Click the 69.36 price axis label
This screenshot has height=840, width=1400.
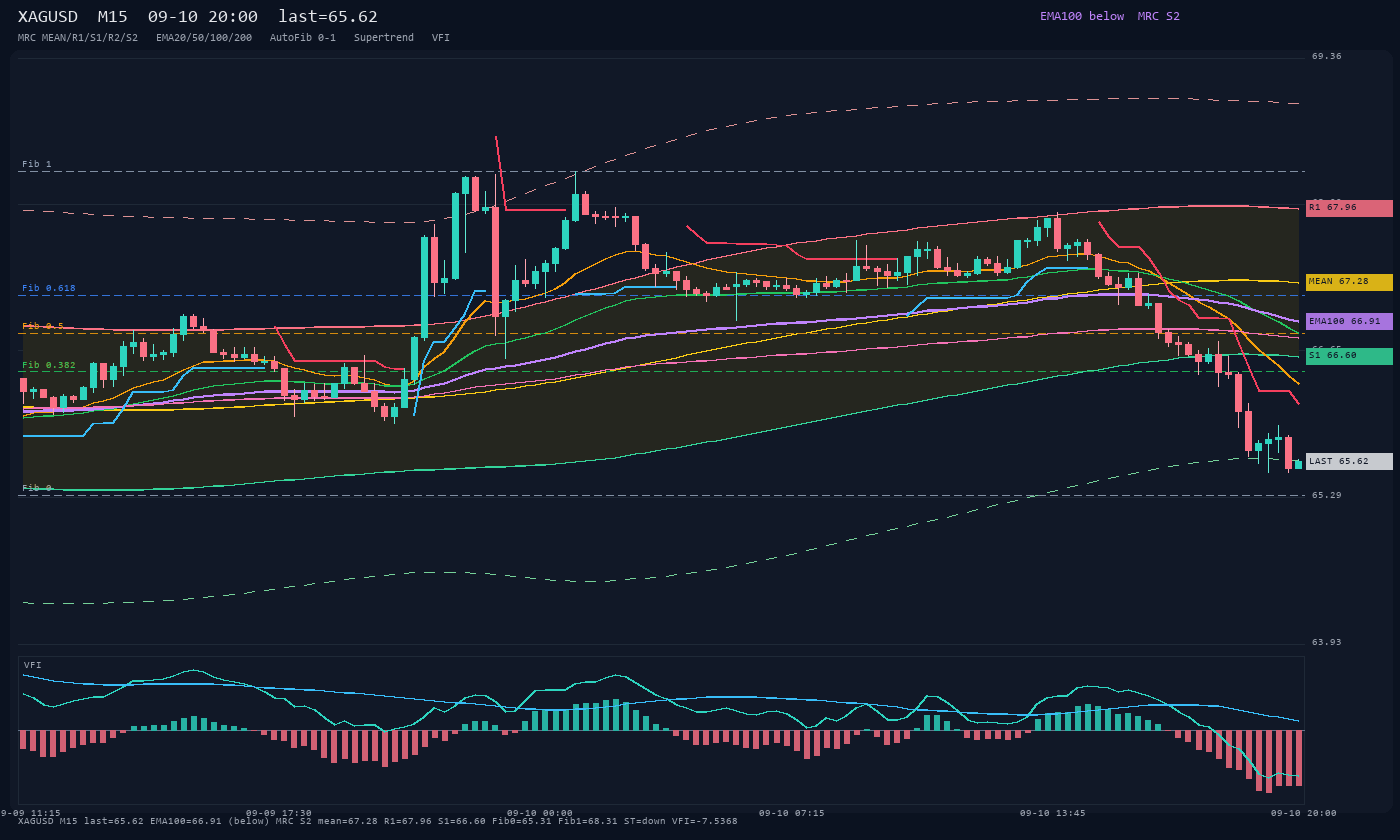(1327, 56)
